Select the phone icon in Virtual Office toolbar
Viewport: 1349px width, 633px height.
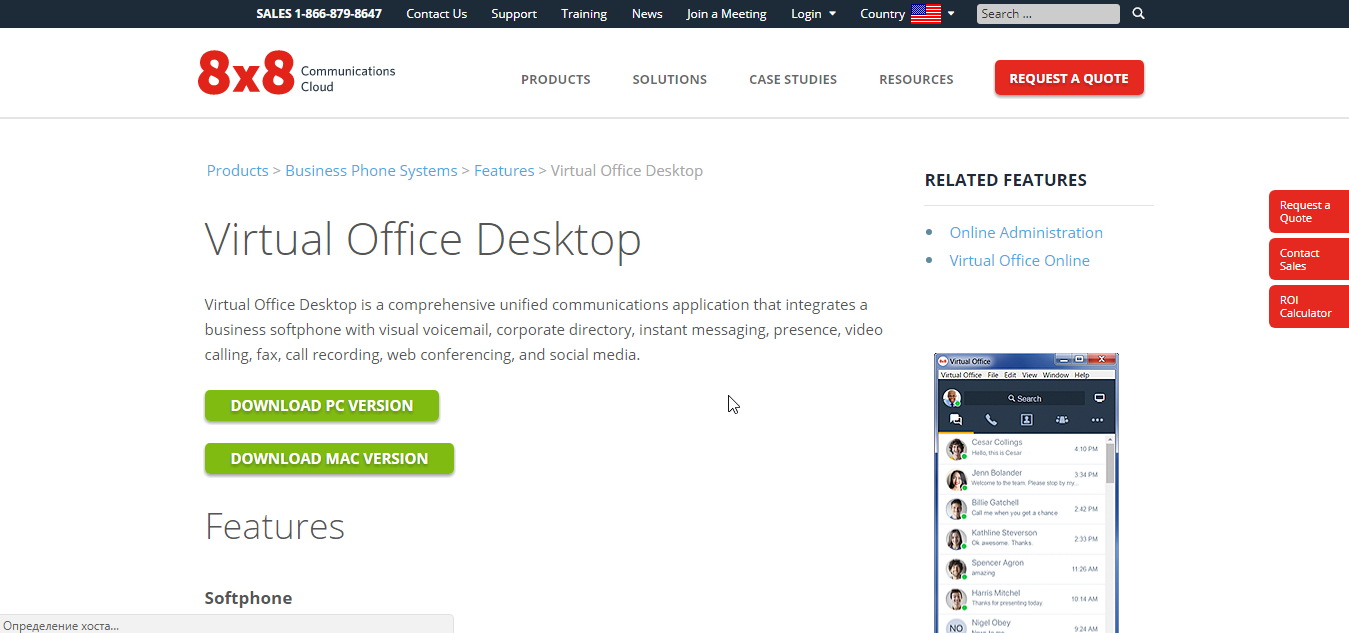click(990, 420)
